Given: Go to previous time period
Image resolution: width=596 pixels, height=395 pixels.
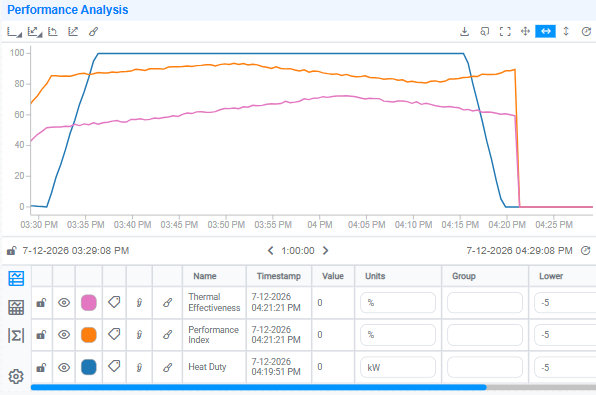Looking at the screenshot, I should pyautogui.click(x=270, y=251).
